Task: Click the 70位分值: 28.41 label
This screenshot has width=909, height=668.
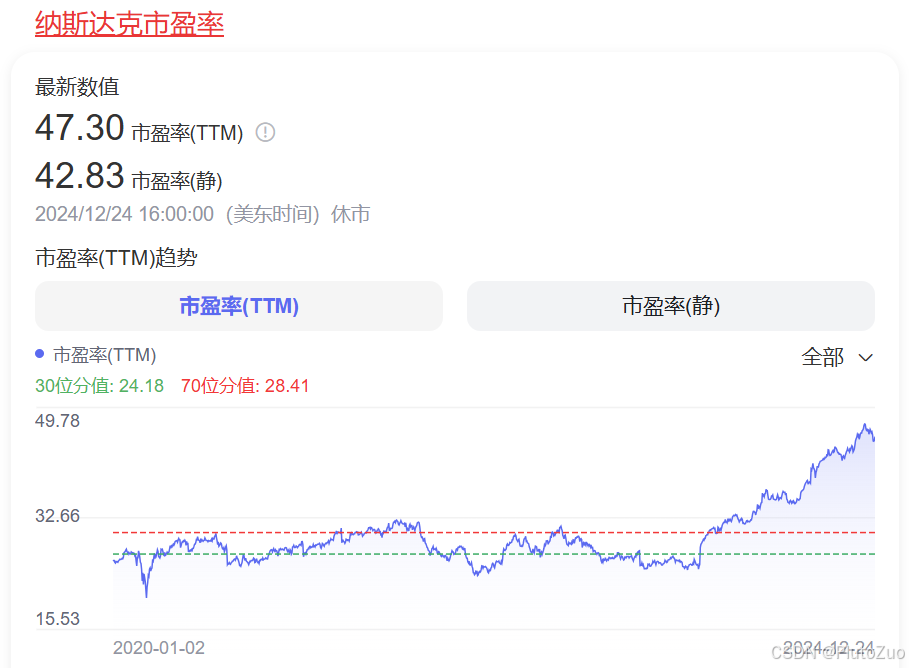Action: click(245, 386)
